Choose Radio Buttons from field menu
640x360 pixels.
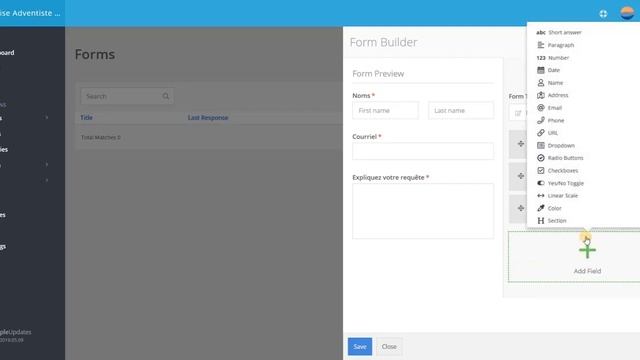[x=565, y=158]
